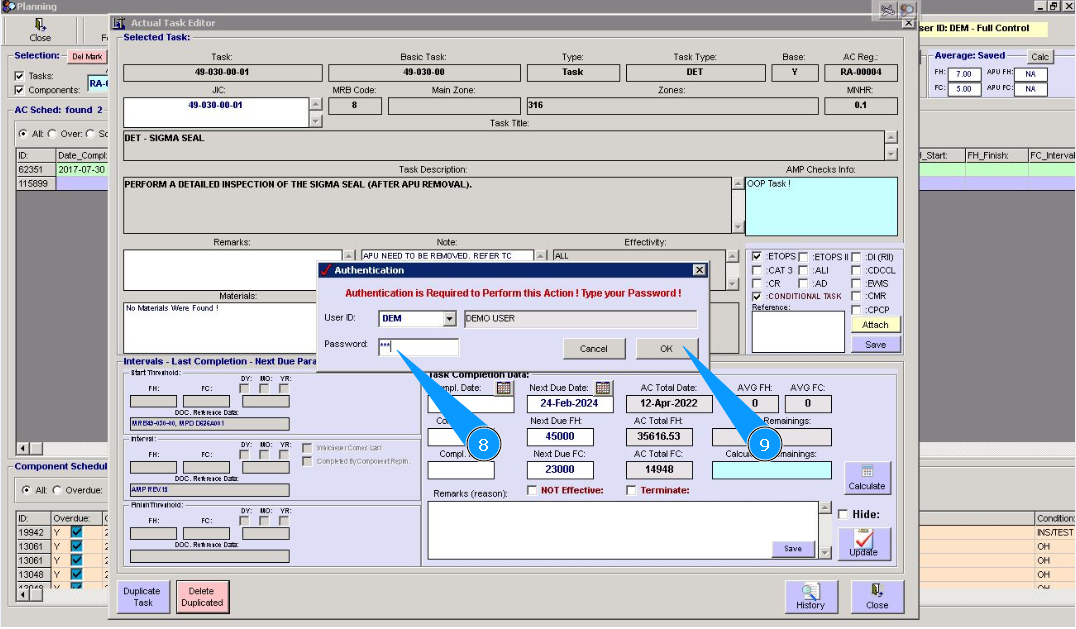Click the Password input field
This screenshot has height=629, width=1076.
pyautogui.click(x=419, y=346)
